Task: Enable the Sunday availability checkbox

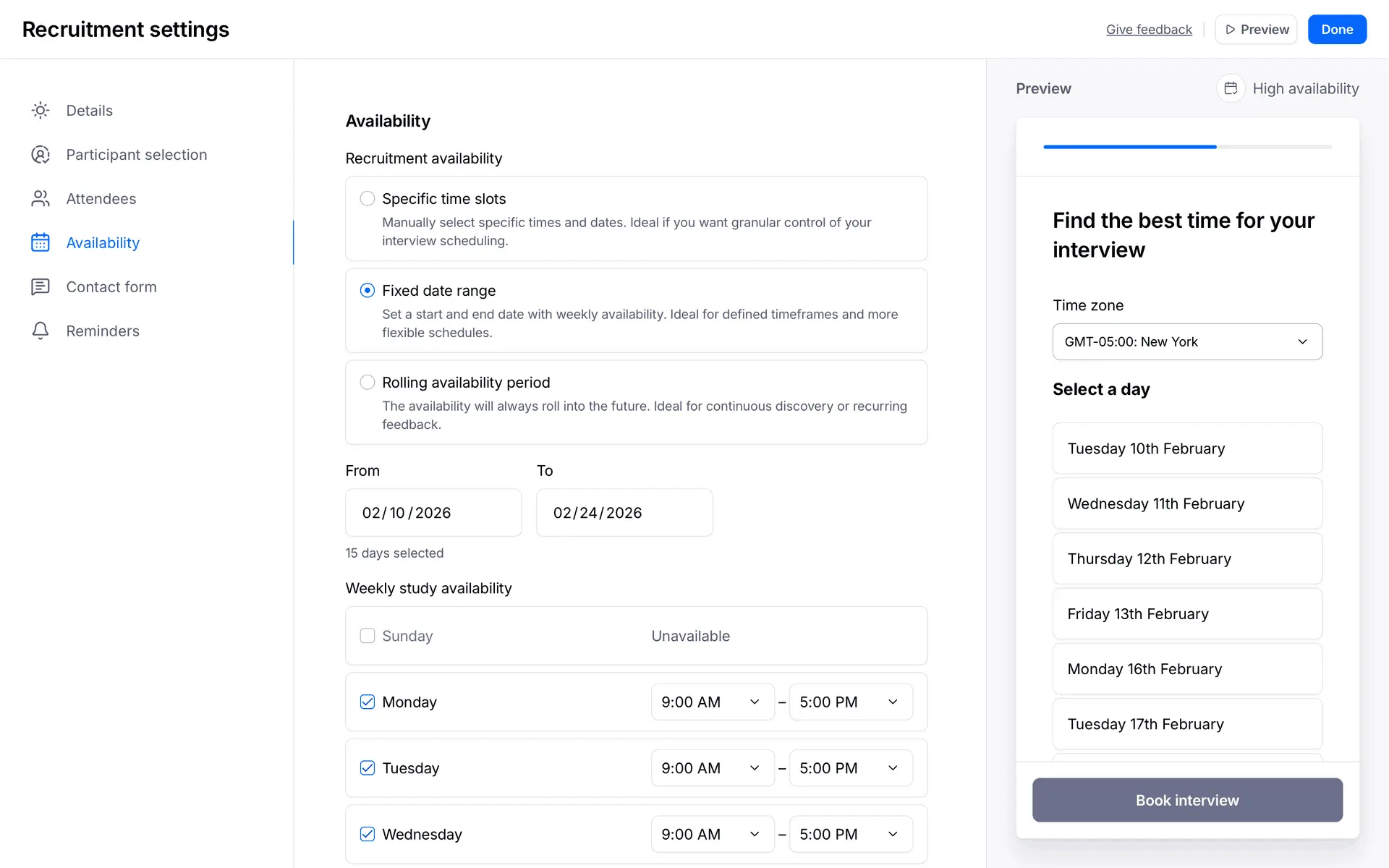Action: point(368,636)
